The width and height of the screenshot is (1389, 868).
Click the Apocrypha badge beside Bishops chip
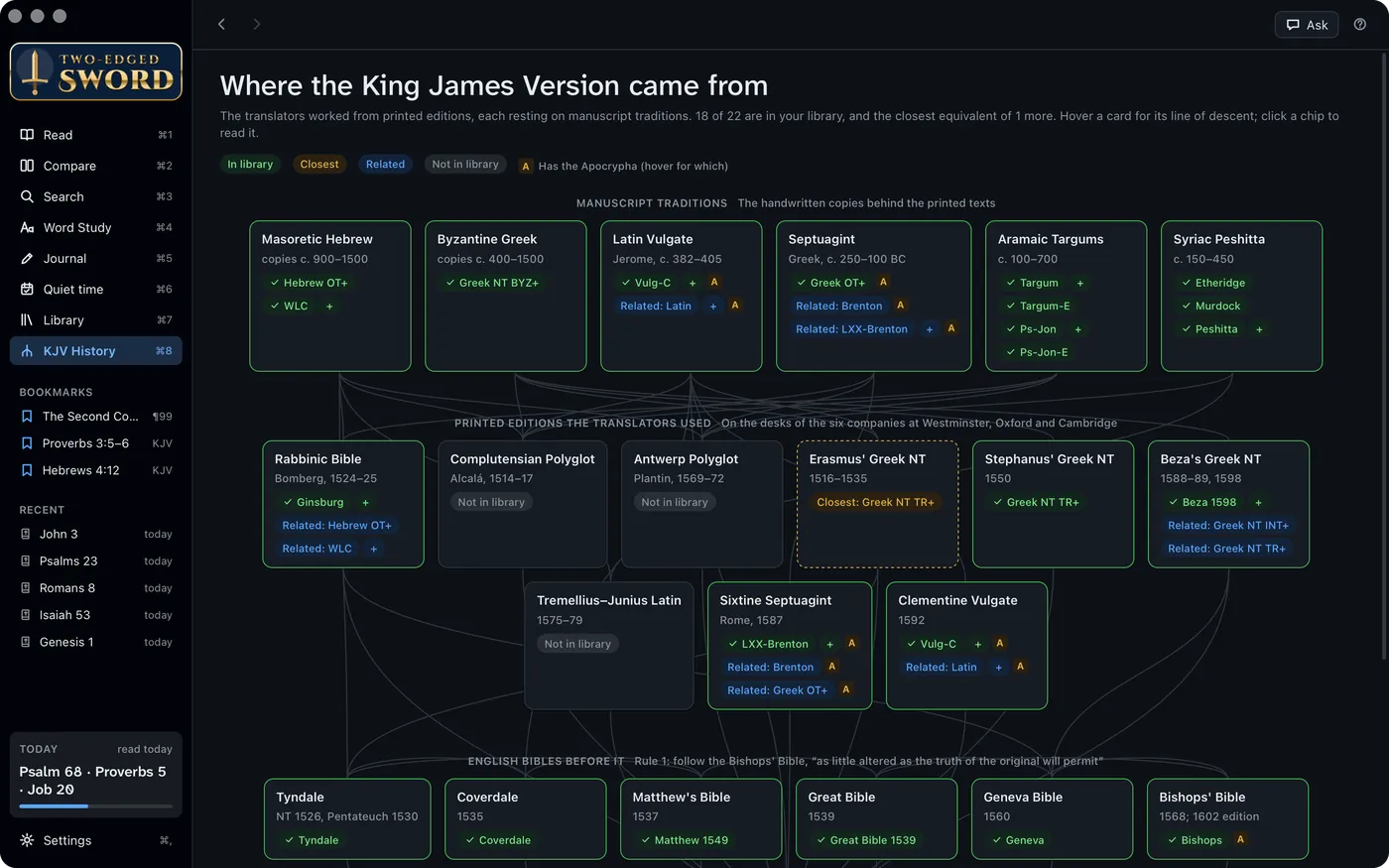coord(1240,840)
